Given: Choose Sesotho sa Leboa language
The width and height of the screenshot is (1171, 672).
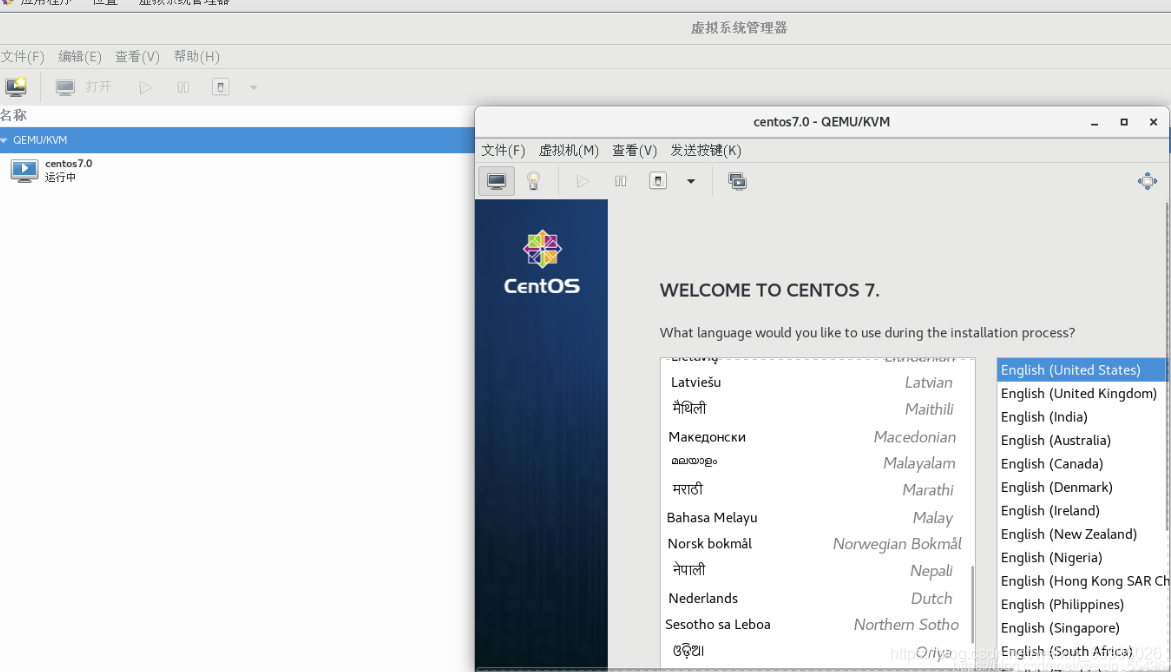Looking at the screenshot, I should pos(815,624).
